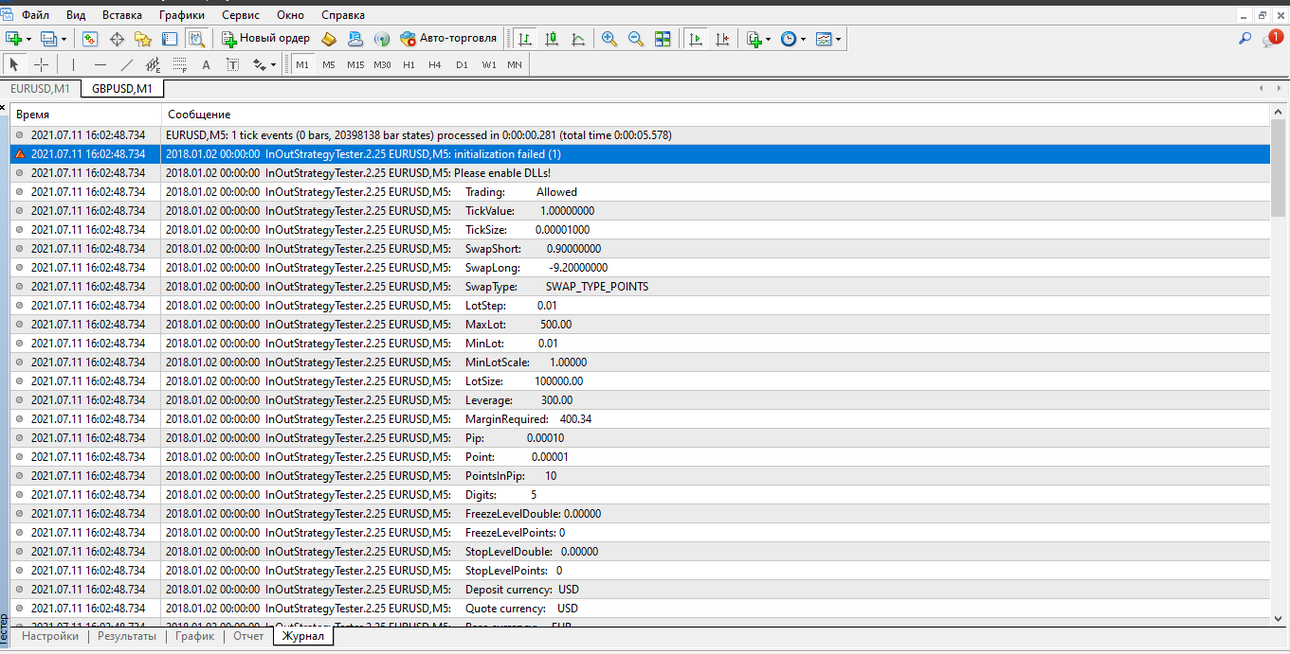
Task: Open the Сервис menu
Action: click(241, 15)
